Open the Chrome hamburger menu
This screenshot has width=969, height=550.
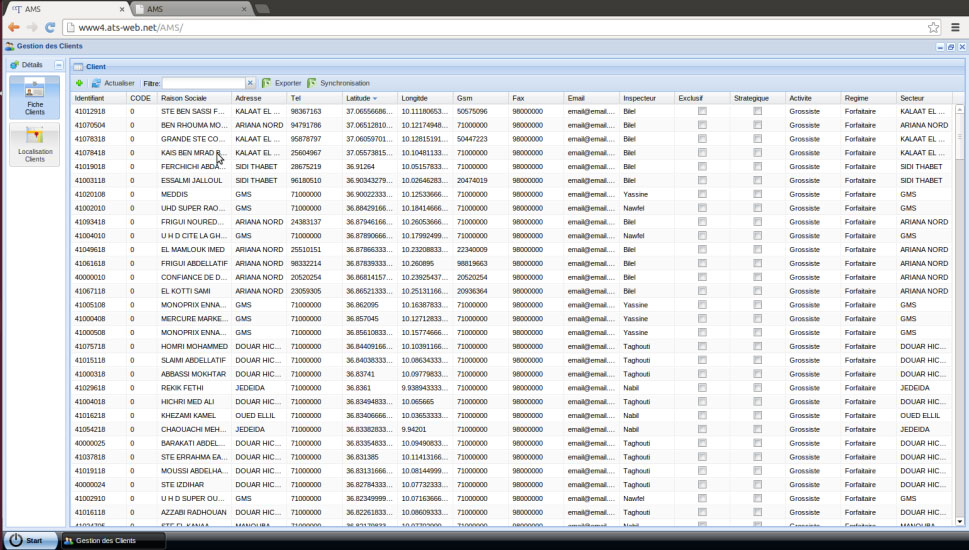955,27
